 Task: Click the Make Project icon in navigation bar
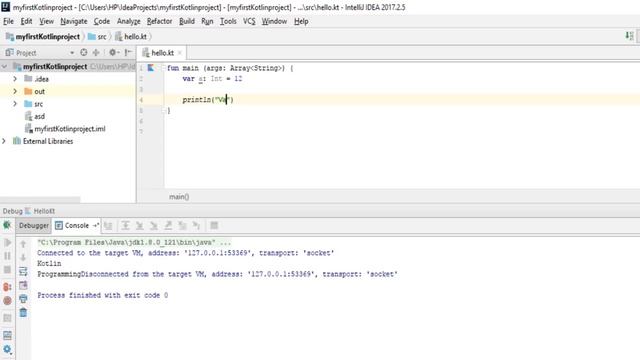[x=629, y=36]
